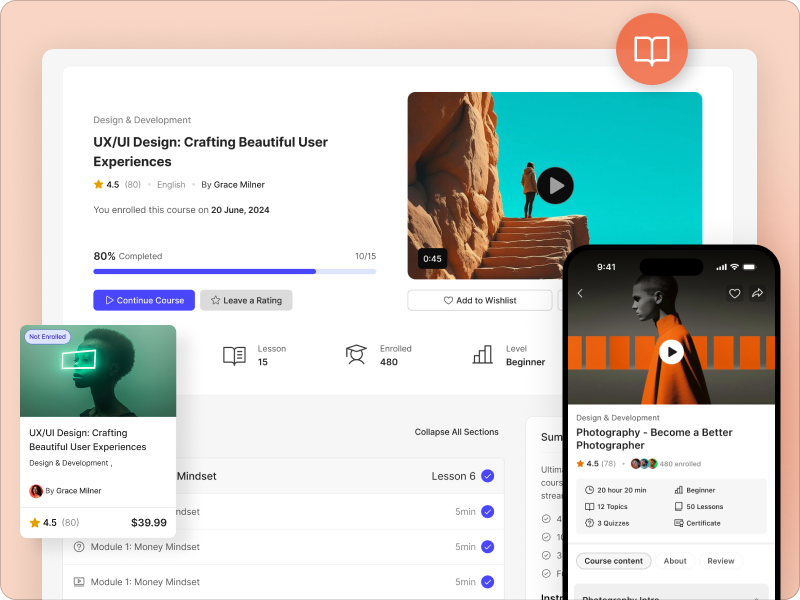Screen dimensions: 800x600
Task: Click the Leave a Rating button
Action: [x=246, y=300]
